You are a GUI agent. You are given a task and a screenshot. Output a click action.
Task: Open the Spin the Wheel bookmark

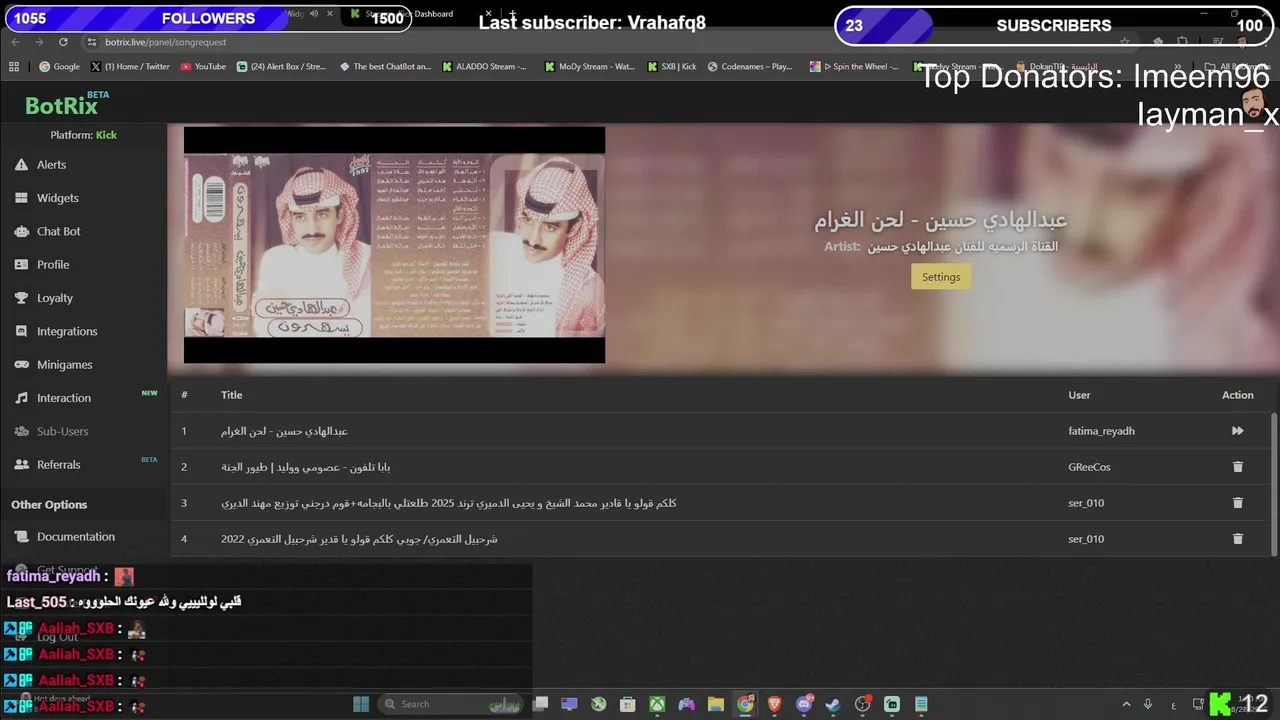[855, 67]
